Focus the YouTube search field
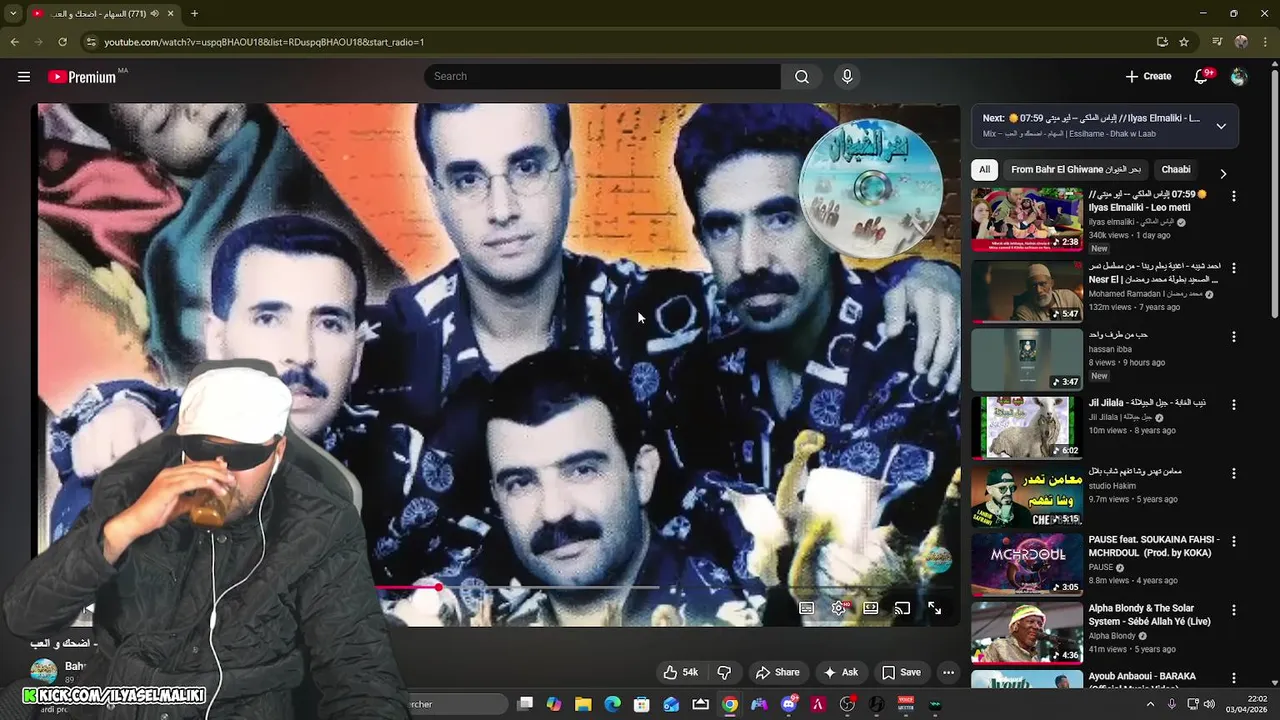 pyautogui.click(x=602, y=76)
